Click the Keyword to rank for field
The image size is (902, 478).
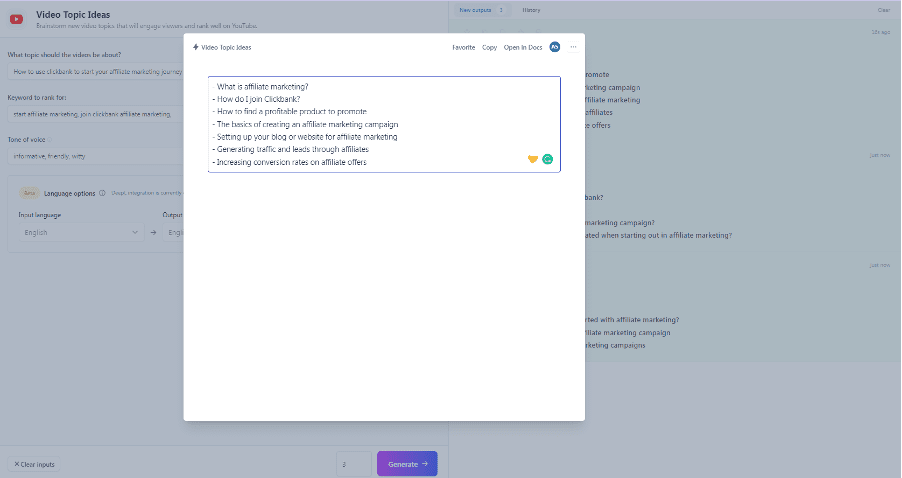pyautogui.click(x=95, y=114)
